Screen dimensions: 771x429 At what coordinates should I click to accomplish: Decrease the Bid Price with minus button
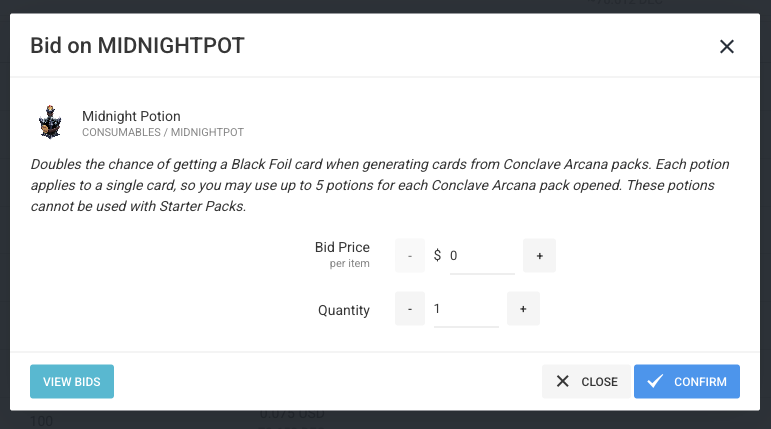[x=410, y=256]
